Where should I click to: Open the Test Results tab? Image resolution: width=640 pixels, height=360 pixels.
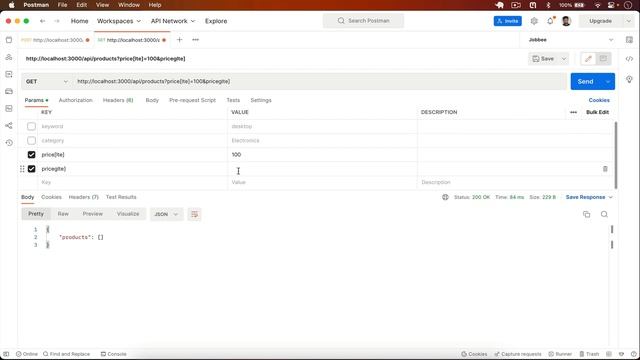[121, 197]
